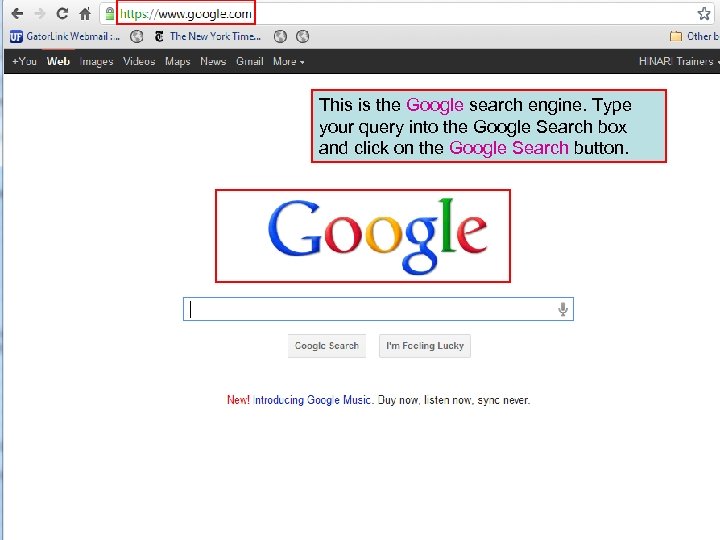Image resolution: width=720 pixels, height=540 pixels.
Task: Reload the page with the refresh icon
Action: 62,14
